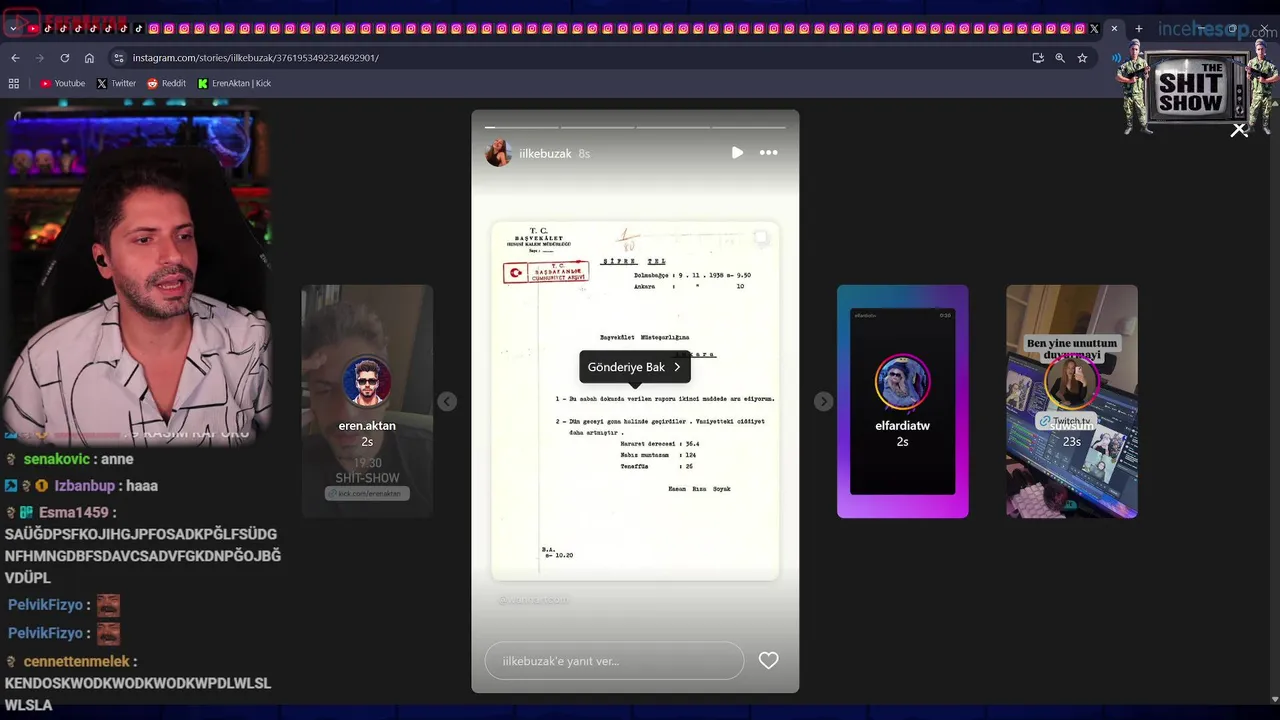Install app icon in the address bar
Screen dimensions: 1280x720
[1038, 58]
